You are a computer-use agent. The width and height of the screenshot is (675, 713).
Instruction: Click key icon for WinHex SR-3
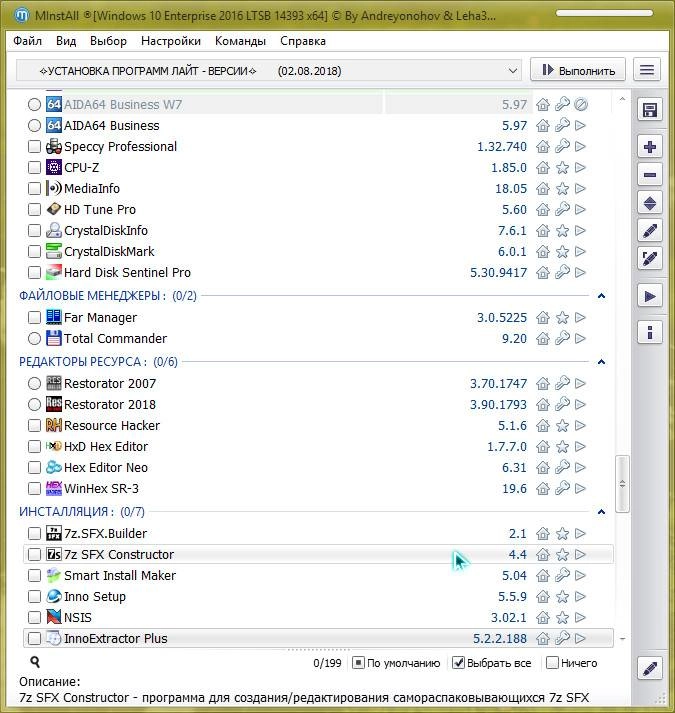(562, 488)
